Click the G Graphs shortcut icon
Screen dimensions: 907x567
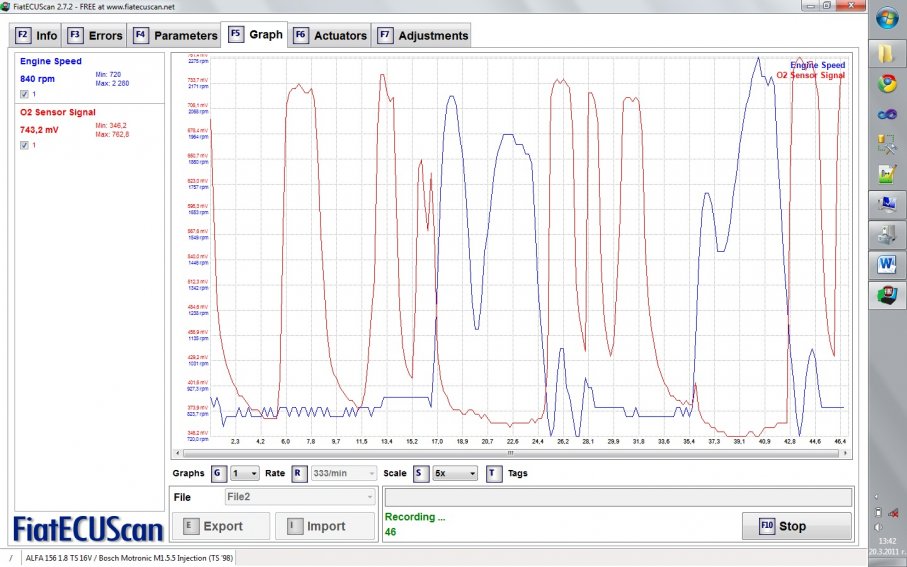[x=218, y=473]
